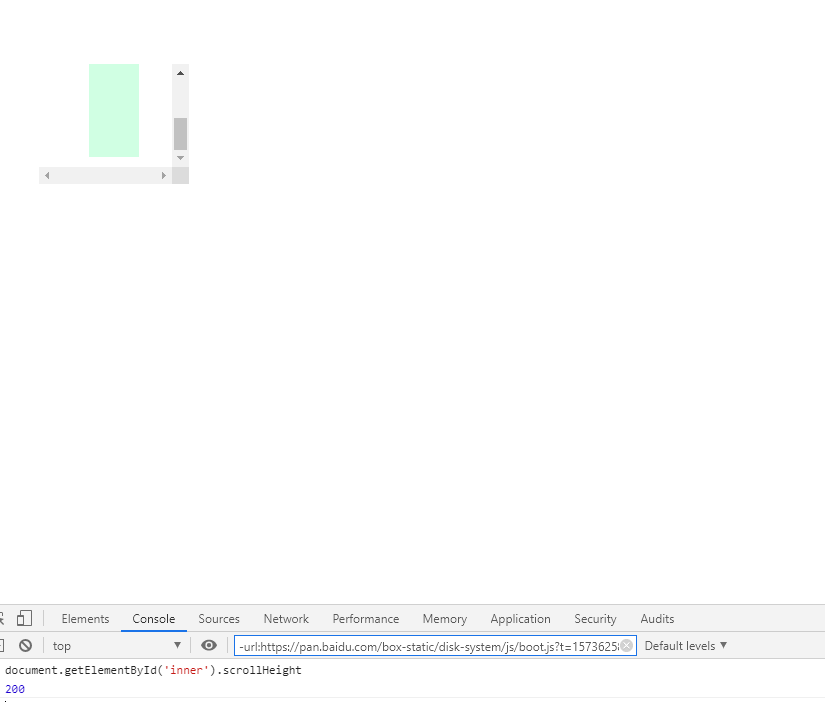
Task: Select the Audits tab
Action: 657,618
